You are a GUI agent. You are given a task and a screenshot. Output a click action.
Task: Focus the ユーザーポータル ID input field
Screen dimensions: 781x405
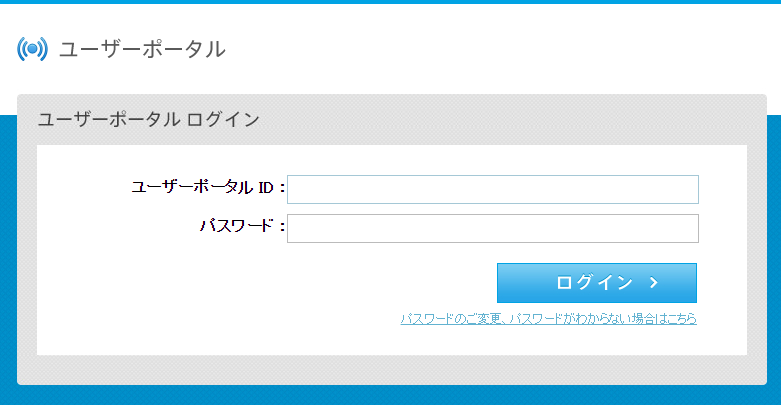point(492,189)
